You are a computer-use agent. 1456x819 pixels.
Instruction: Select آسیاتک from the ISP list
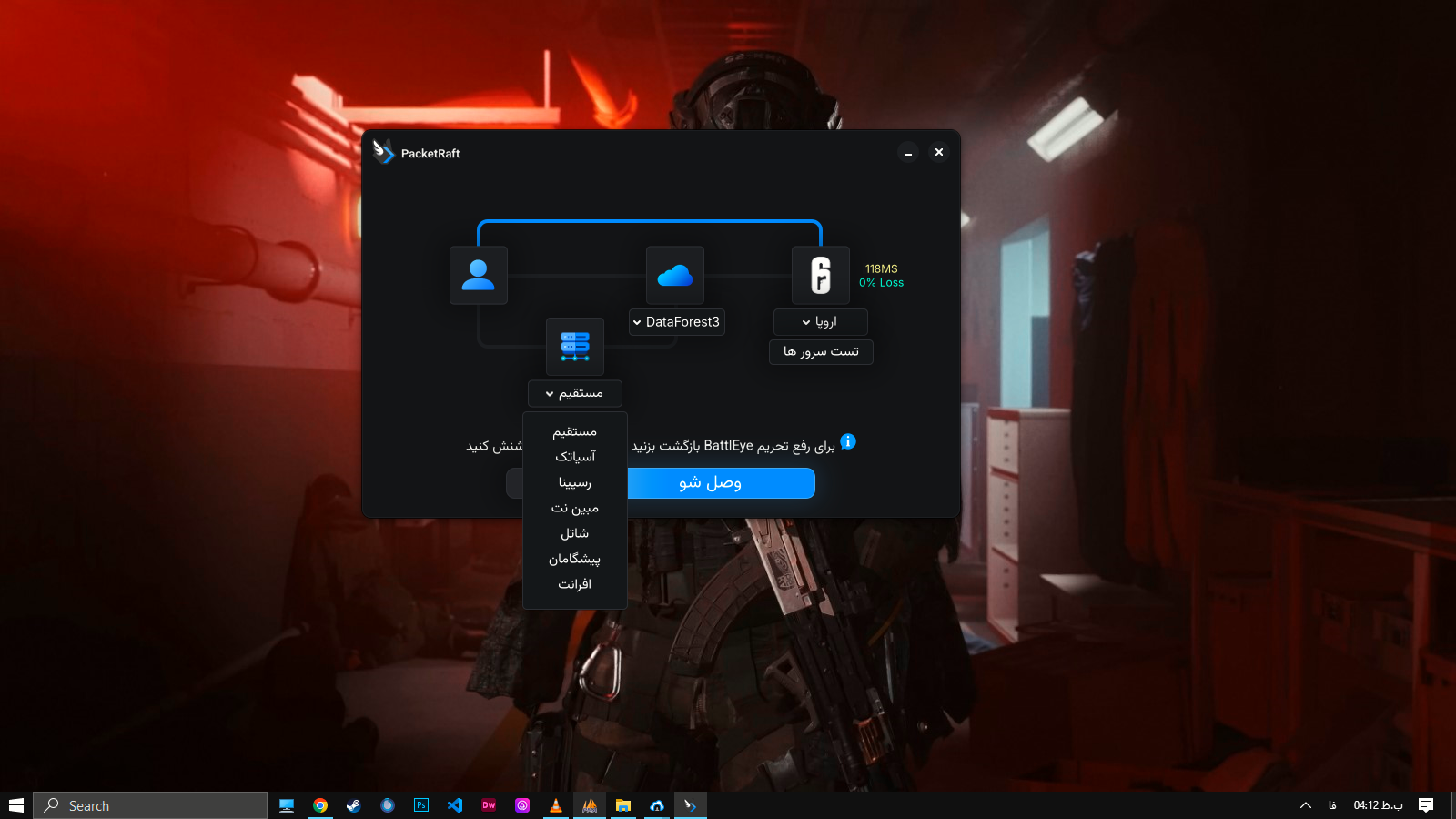[x=575, y=457]
